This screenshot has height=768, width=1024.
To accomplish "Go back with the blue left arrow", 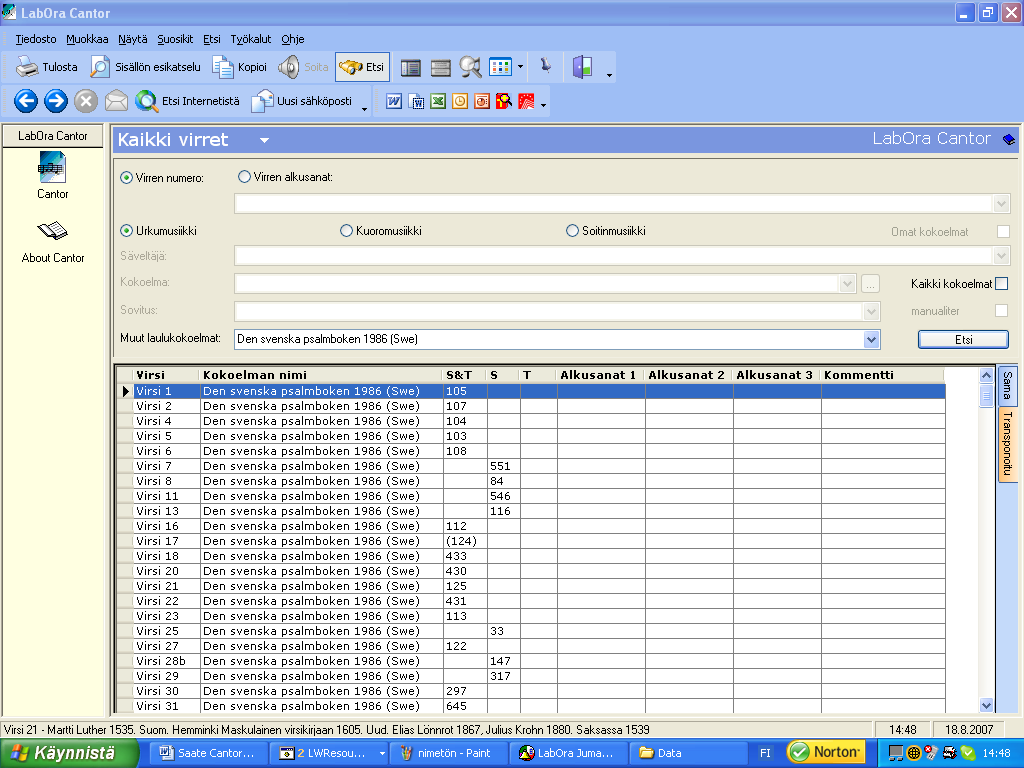I will coord(26,101).
